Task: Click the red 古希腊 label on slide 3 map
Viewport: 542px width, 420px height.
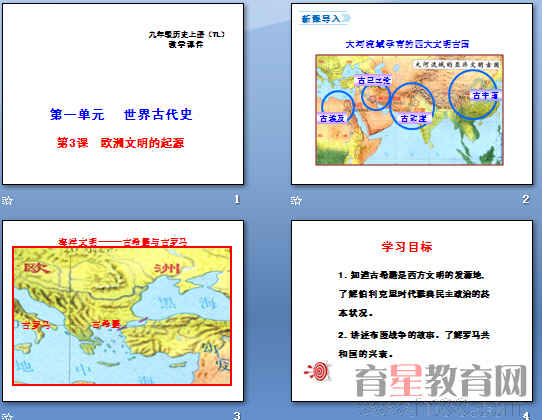Action: click(106, 324)
